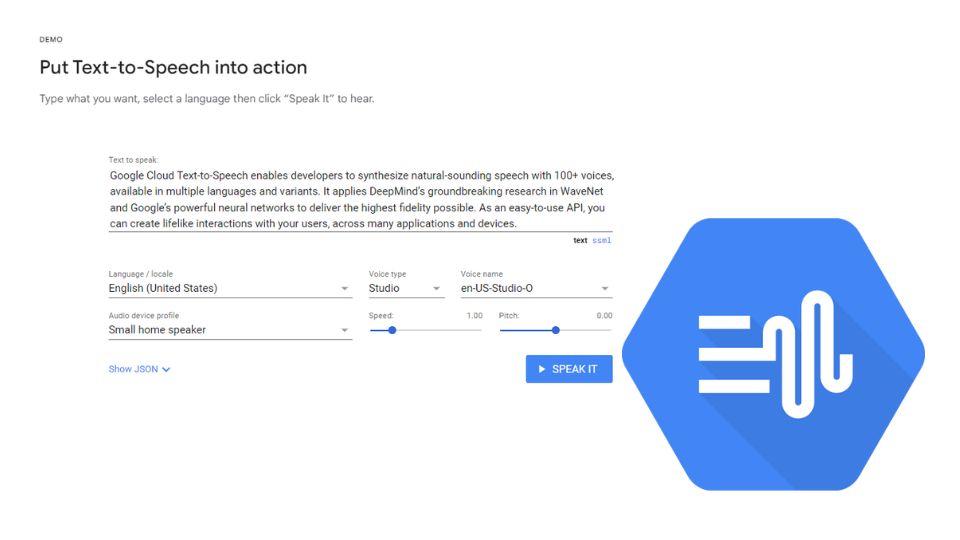Open the Voice name dropdown en-US-Studio-O
The height and width of the screenshot is (540, 960).
tap(536, 288)
